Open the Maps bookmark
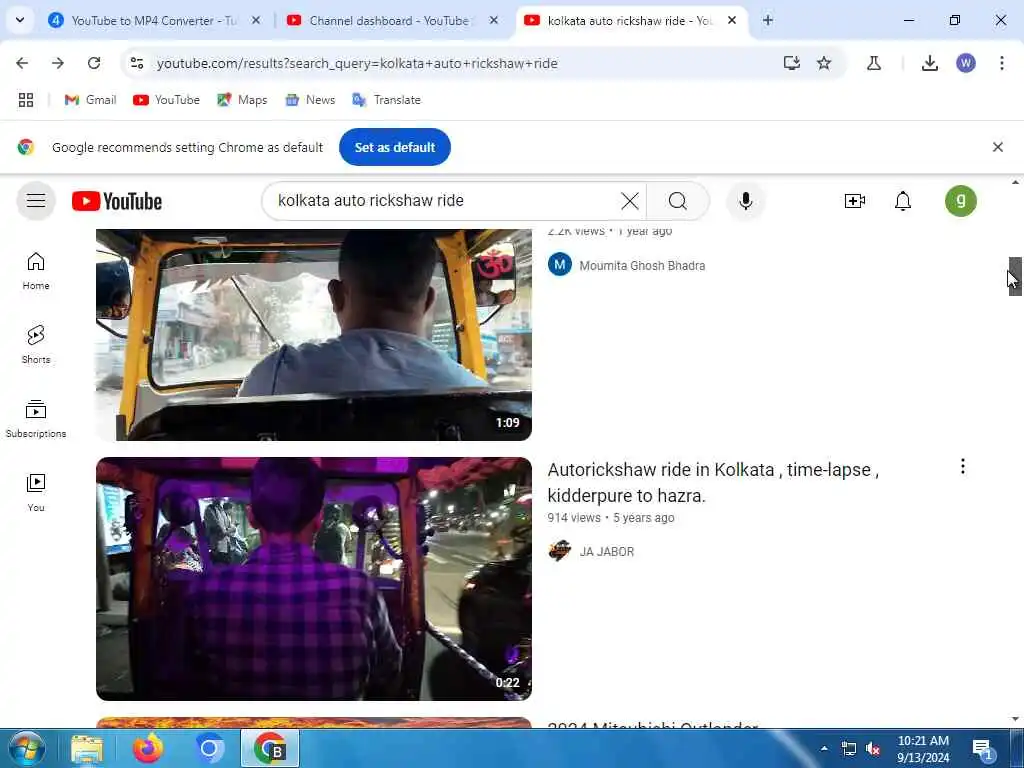Viewport: 1024px width, 768px height. click(242, 100)
